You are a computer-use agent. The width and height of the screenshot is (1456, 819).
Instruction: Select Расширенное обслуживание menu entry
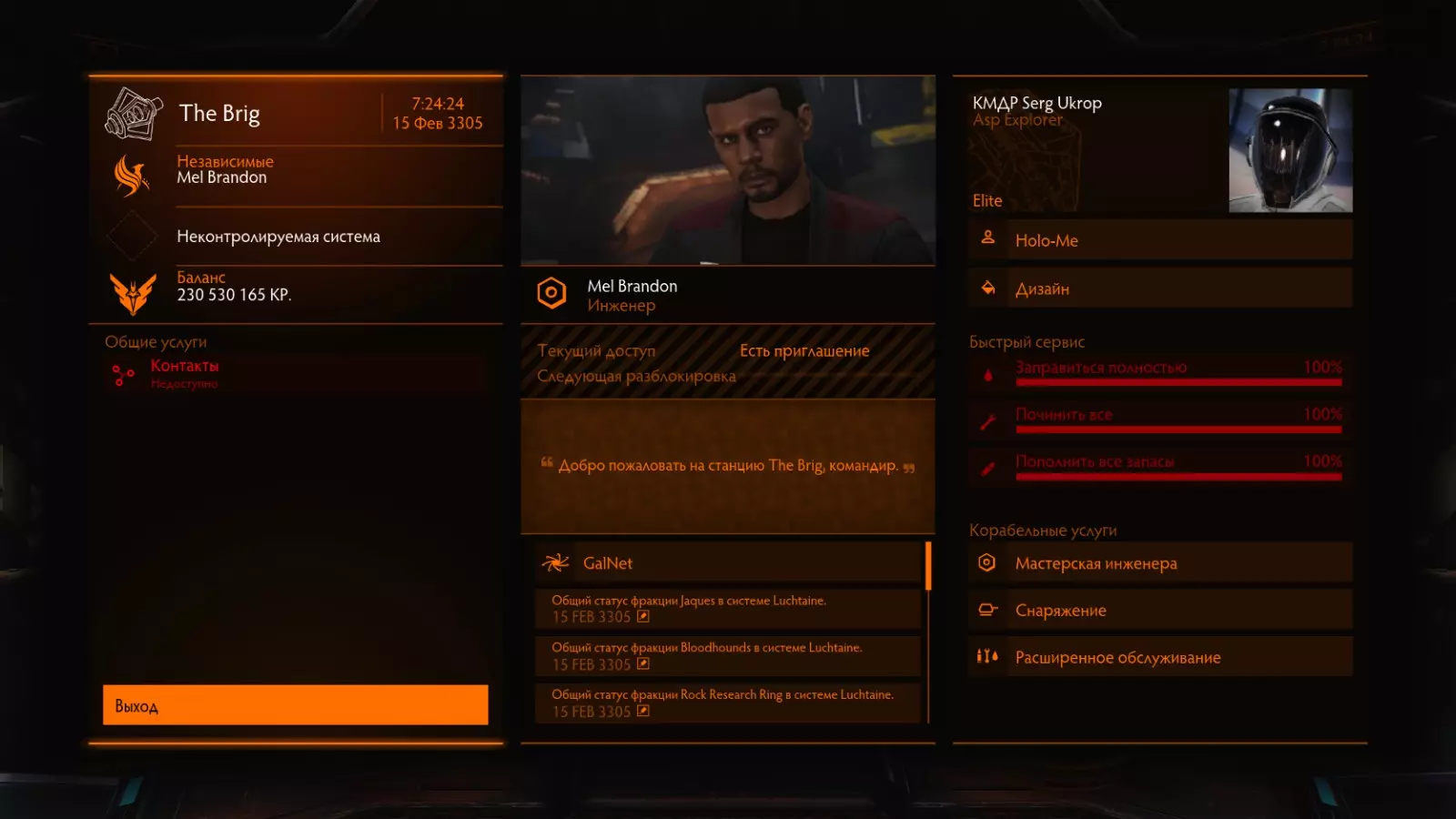coord(1160,656)
